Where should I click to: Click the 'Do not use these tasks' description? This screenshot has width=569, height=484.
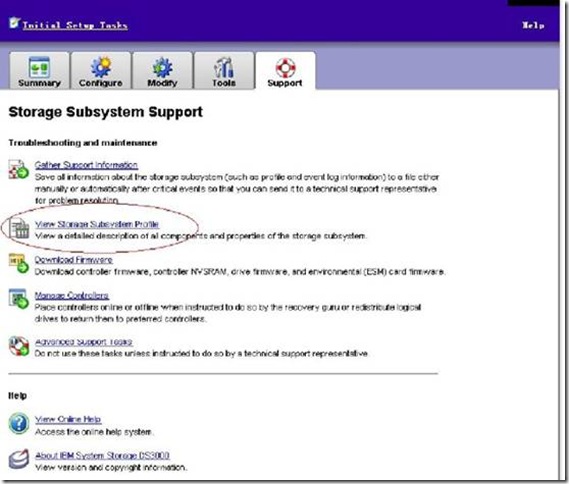tap(202, 353)
